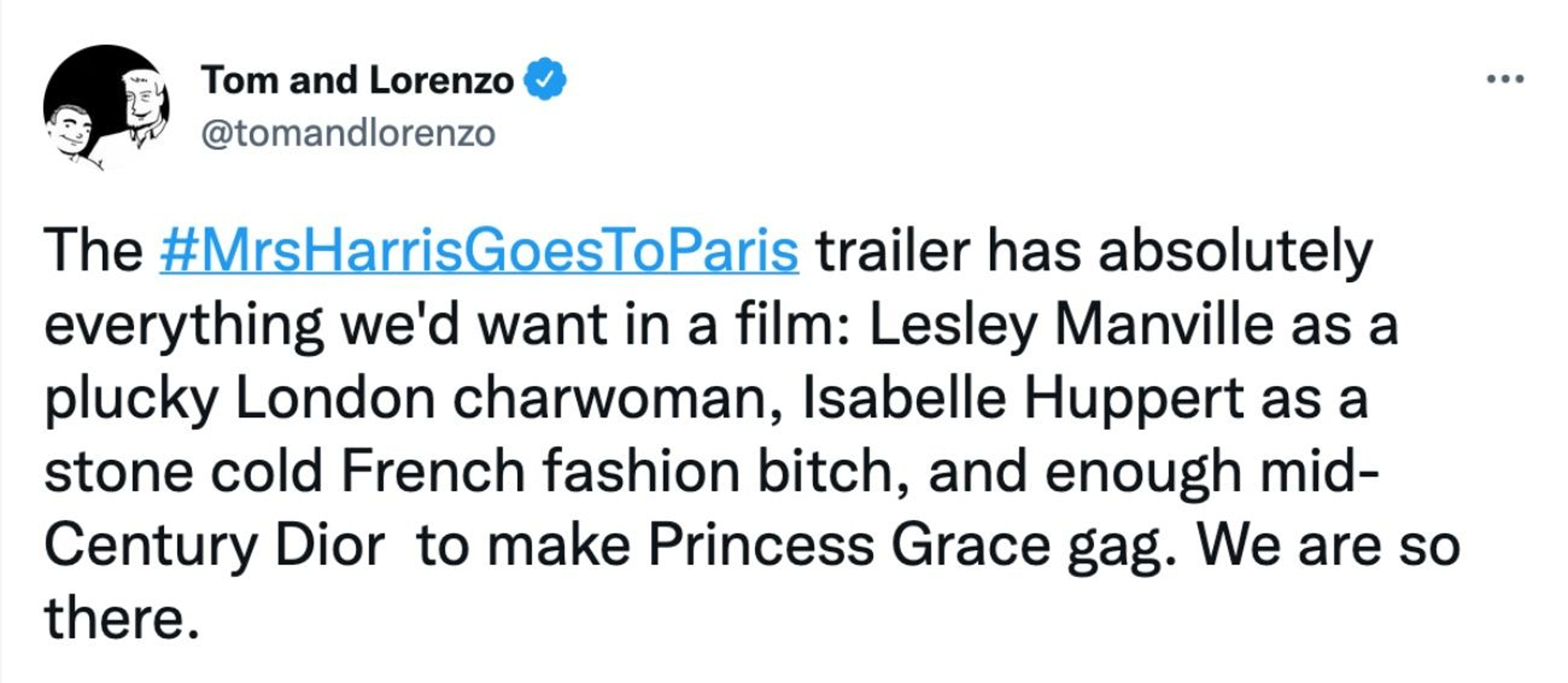1568x683 pixels.
Task: Open the three-dot more options menu
Action: point(1505,79)
